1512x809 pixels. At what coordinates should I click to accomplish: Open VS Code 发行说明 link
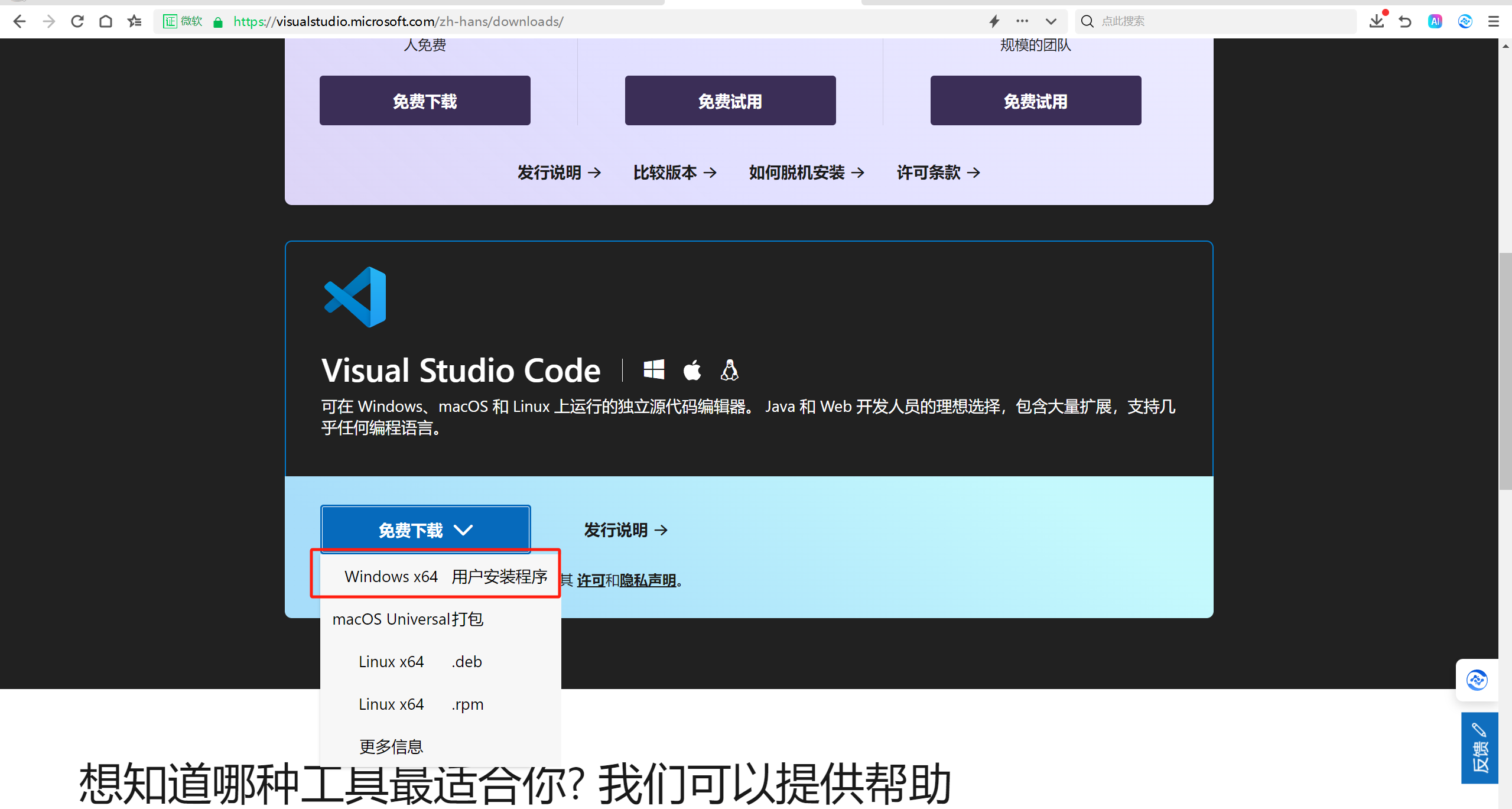pyautogui.click(x=626, y=530)
